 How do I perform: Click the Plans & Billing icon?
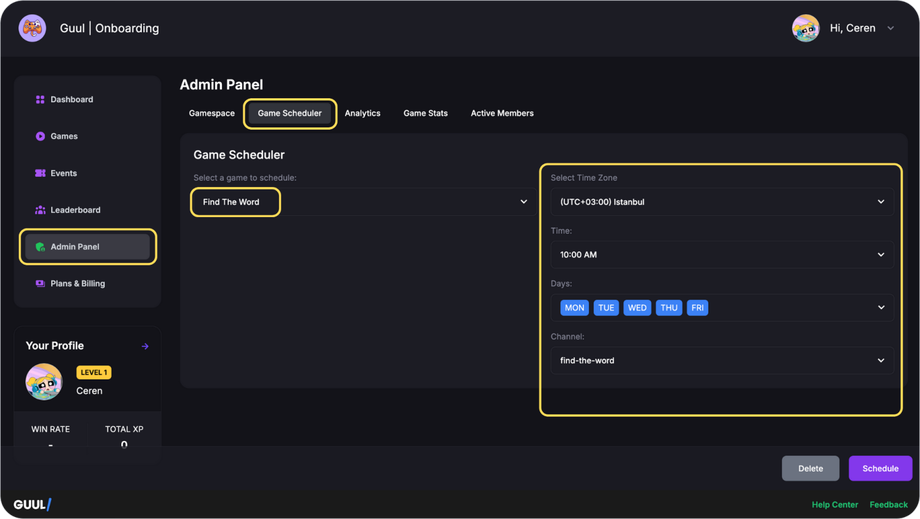[x=40, y=283]
